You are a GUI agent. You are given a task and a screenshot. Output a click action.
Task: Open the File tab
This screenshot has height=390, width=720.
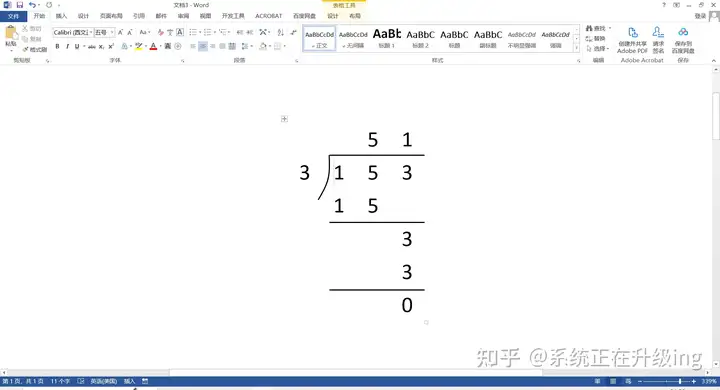tap(13, 16)
